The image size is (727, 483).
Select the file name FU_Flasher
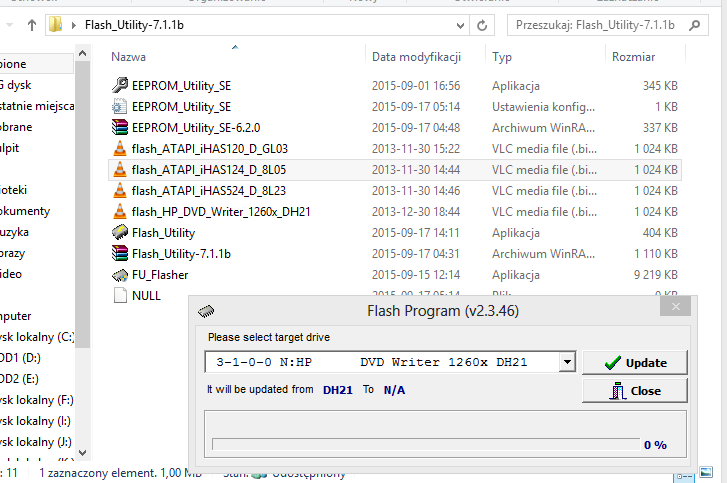(160, 275)
